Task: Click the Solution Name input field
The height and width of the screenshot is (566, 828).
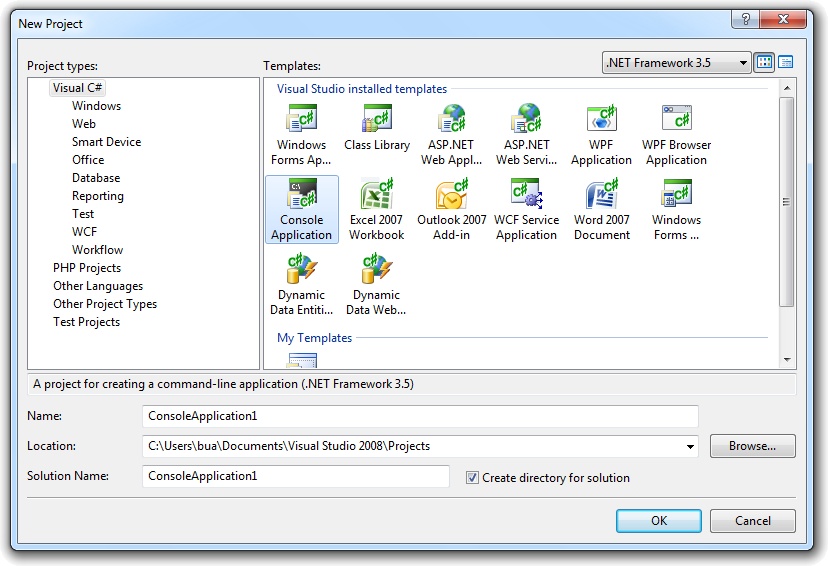Action: click(296, 476)
